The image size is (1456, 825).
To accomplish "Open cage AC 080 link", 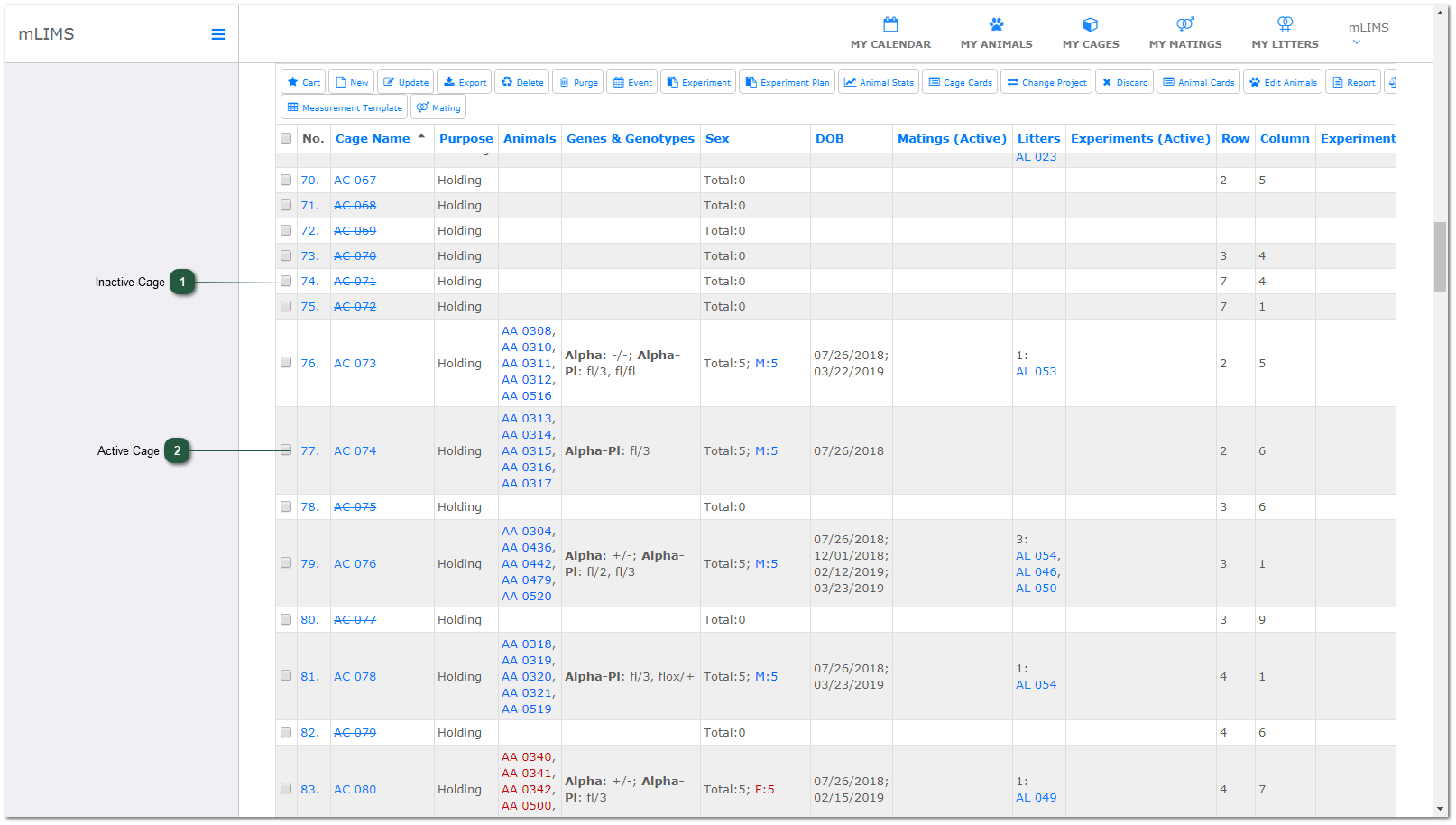I will pyautogui.click(x=355, y=789).
